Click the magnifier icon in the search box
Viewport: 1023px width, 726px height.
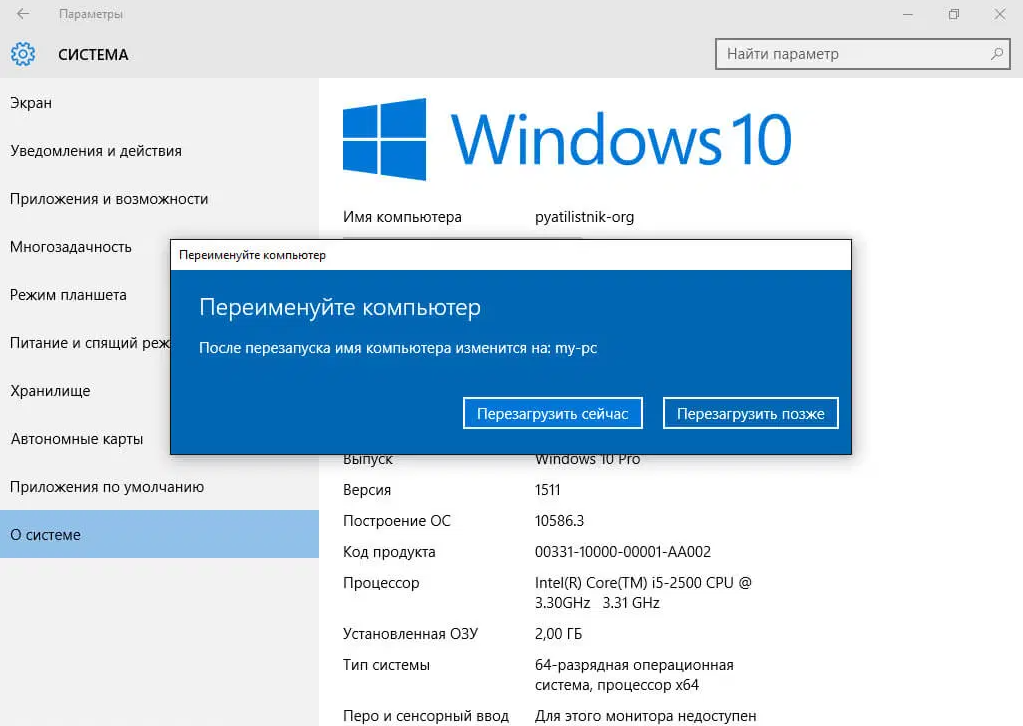pyautogui.click(x=997, y=54)
